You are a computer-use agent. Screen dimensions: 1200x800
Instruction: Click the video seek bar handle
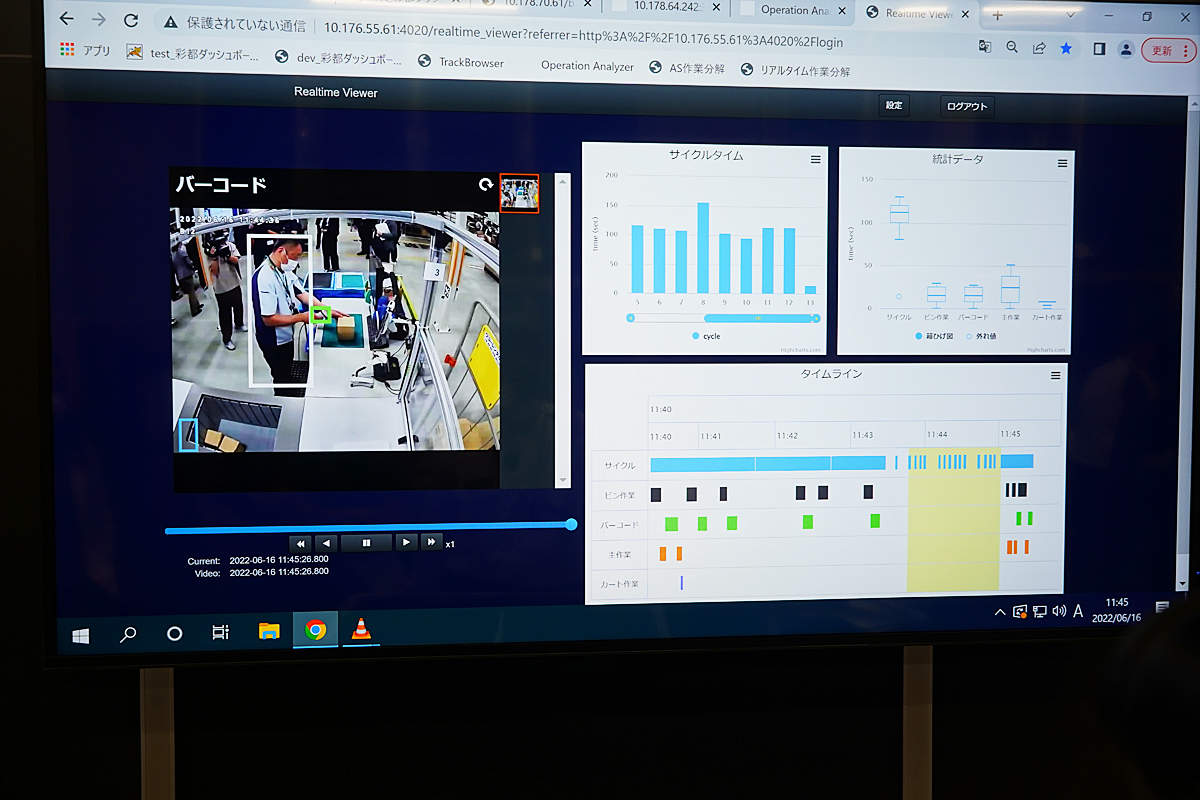point(571,524)
